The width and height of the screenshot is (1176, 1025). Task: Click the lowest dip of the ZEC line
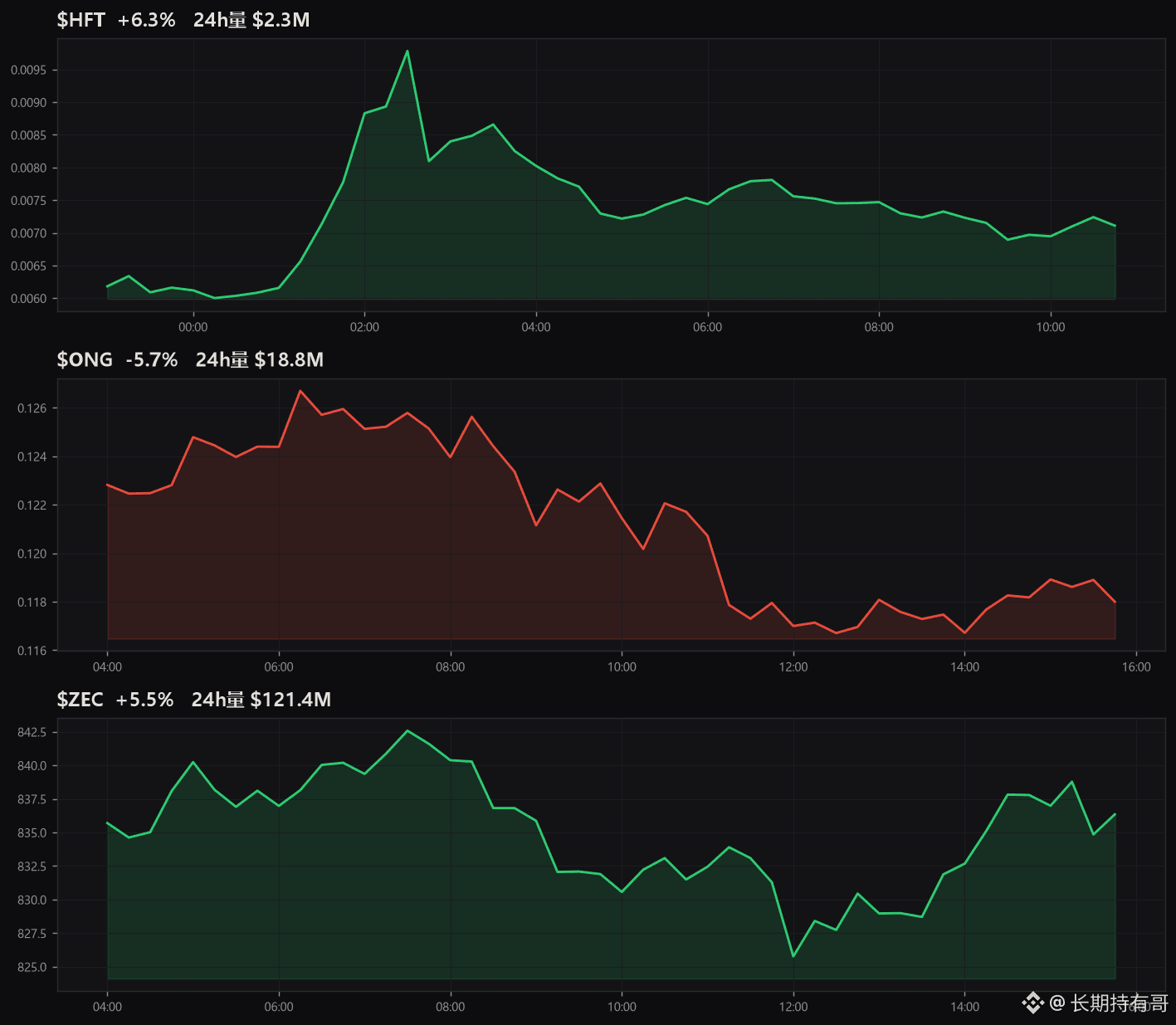click(x=793, y=956)
